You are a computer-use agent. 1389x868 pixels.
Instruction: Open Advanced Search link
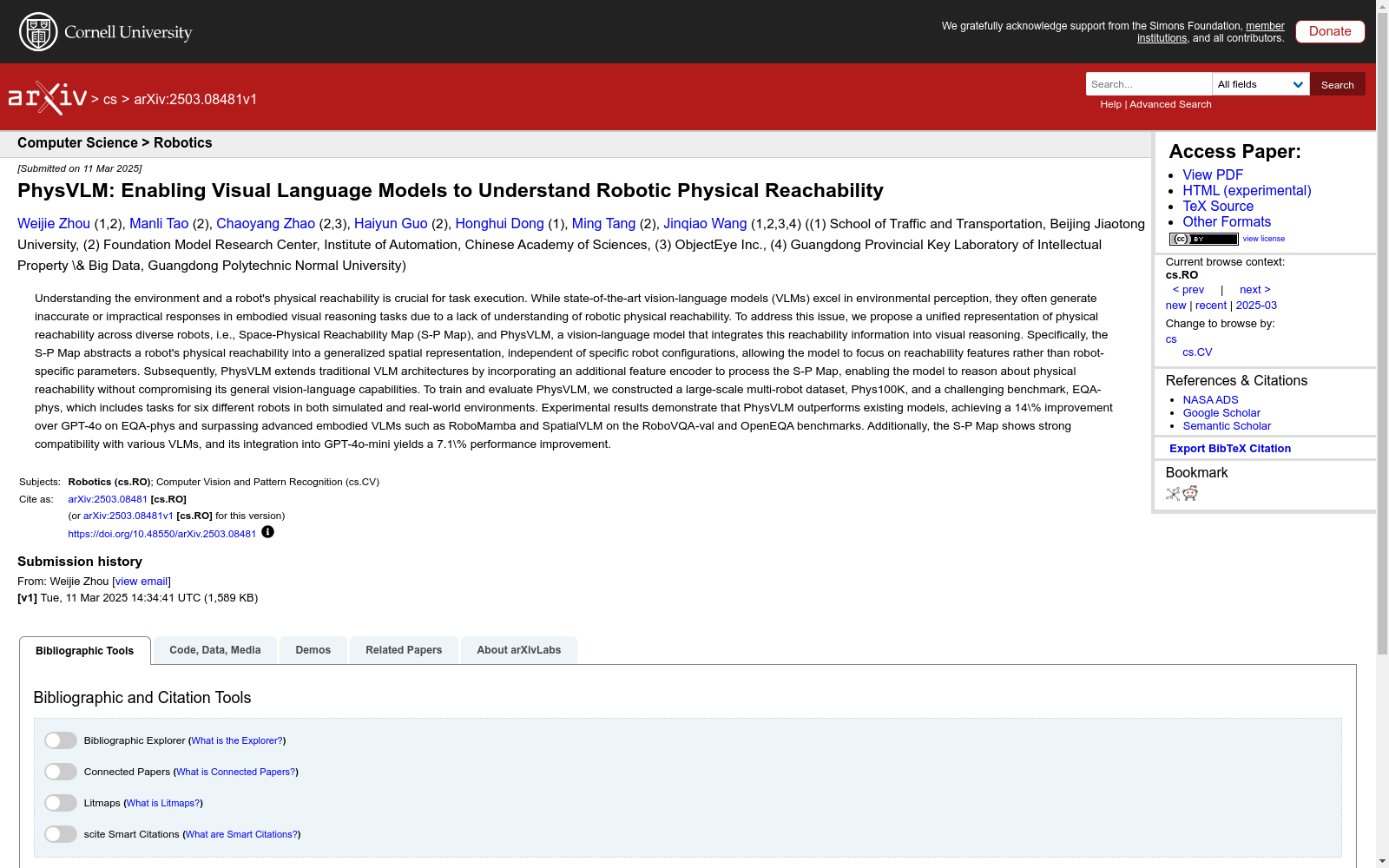click(1170, 104)
